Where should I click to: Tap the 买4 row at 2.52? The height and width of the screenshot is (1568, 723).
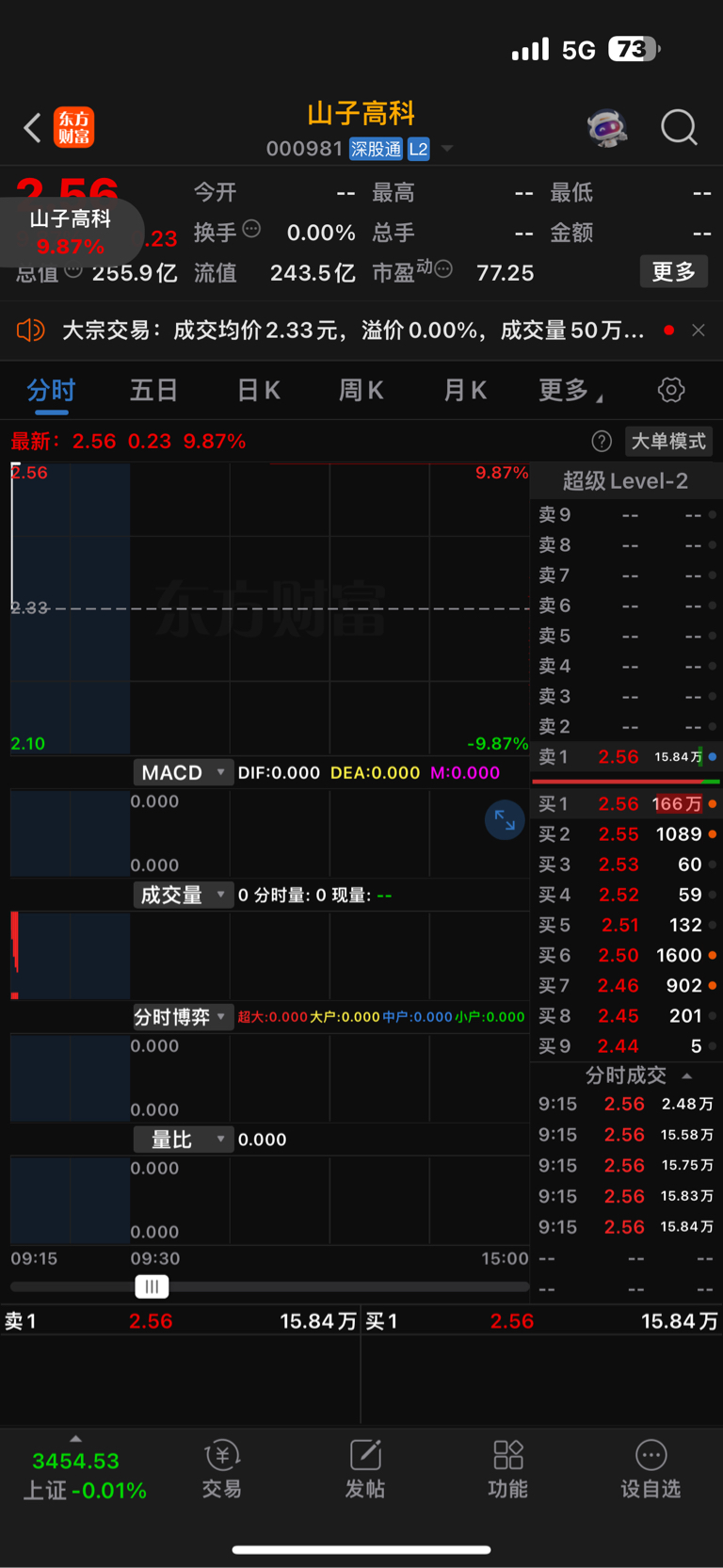coord(626,895)
